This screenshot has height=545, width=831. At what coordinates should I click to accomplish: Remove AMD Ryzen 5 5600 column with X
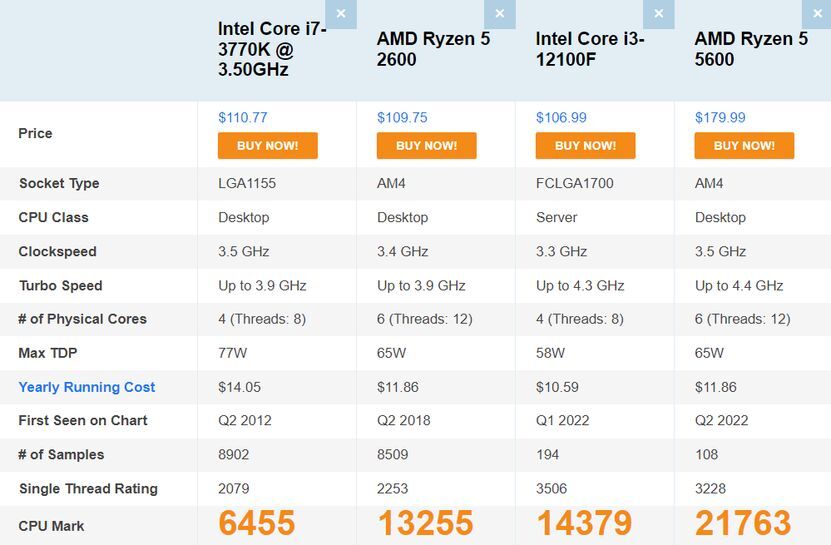817,14
